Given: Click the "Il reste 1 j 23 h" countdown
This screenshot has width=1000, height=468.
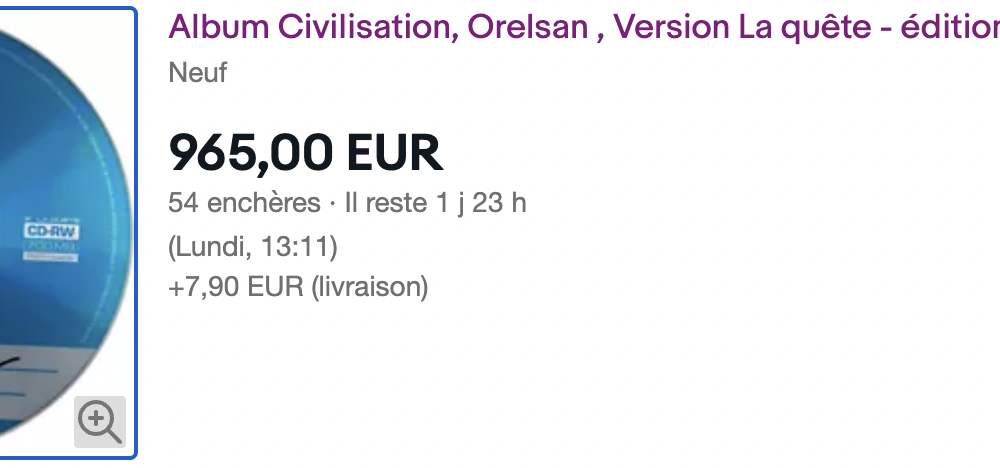Looking at the screenshot, I should [435, 203].
